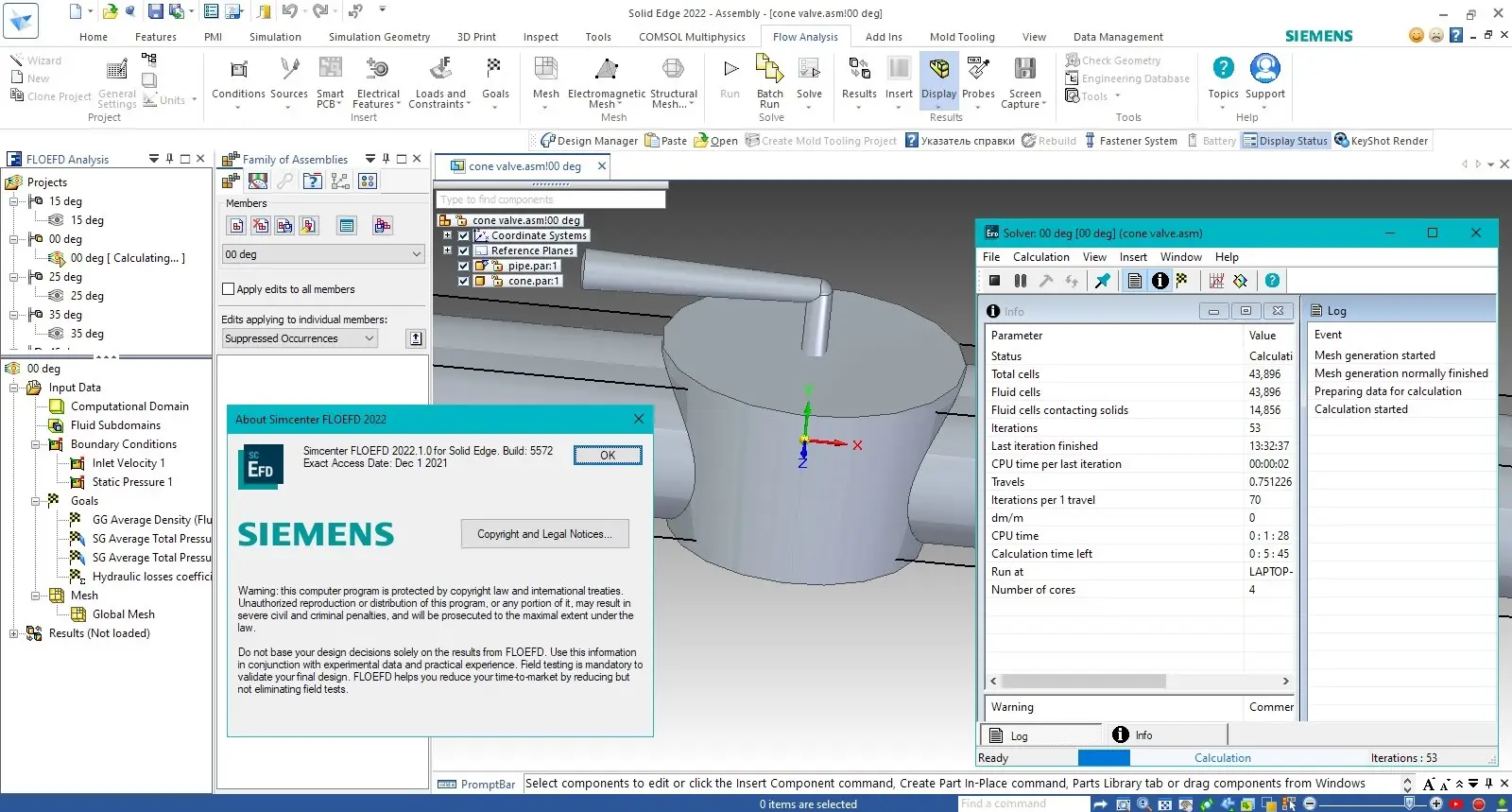This screenshot has width=1512, height=812.
Task: Open the Electrical Features tool
Action: tap(377, 81)
